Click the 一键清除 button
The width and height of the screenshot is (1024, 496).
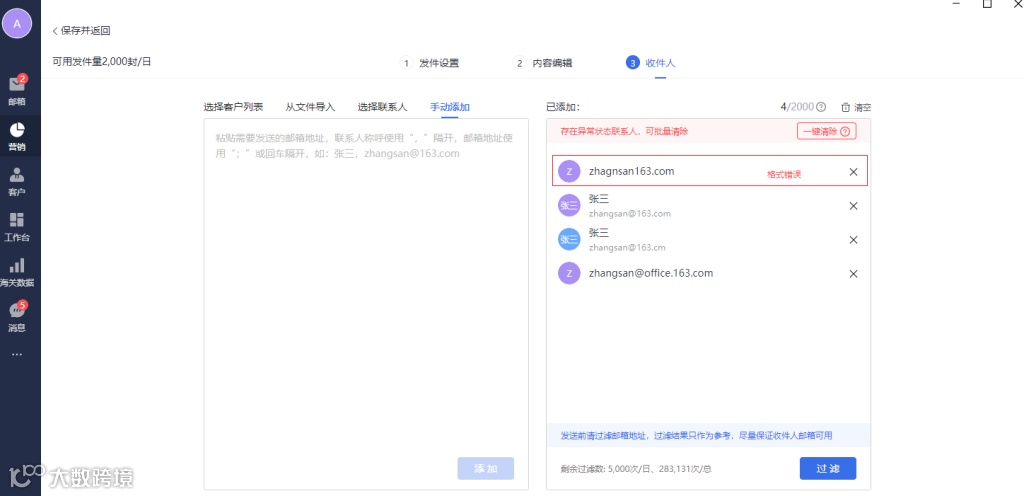[x=826, y=131]
